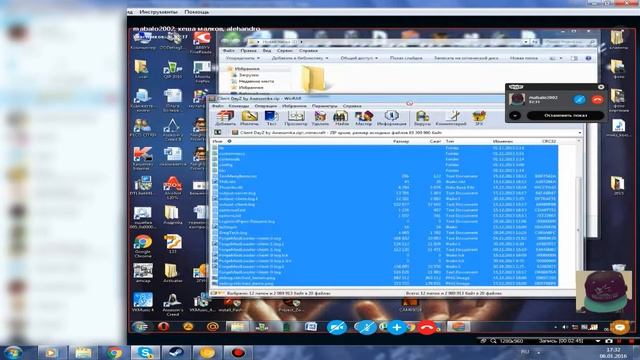Click the Skype blue plus add button
The width and height of the screenshot is (640, 360).
click(396, 327)
